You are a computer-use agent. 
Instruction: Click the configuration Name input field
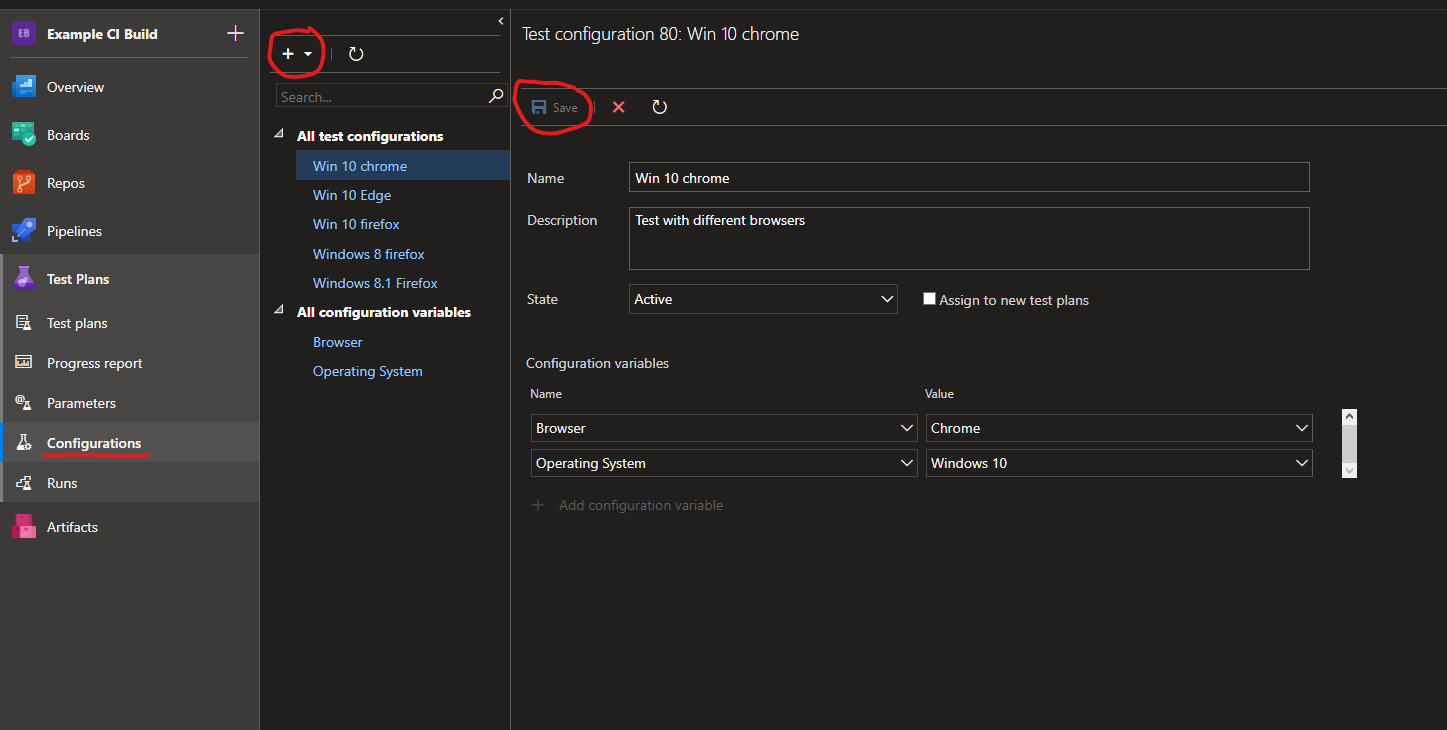pos(969,177)
